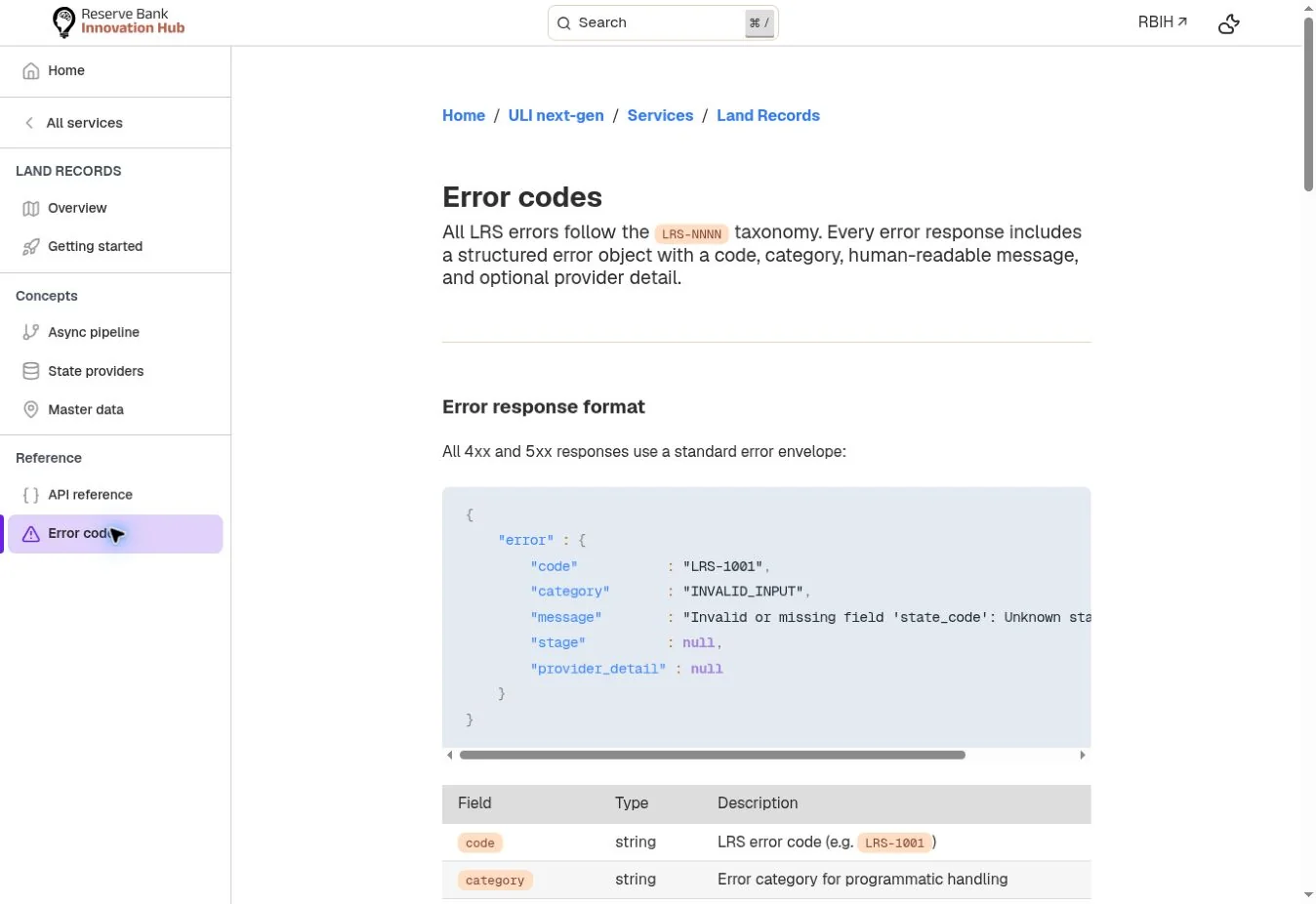The image size is (1316, 904).
Task: Open the API reference page
Action: [x=115, y=495]
